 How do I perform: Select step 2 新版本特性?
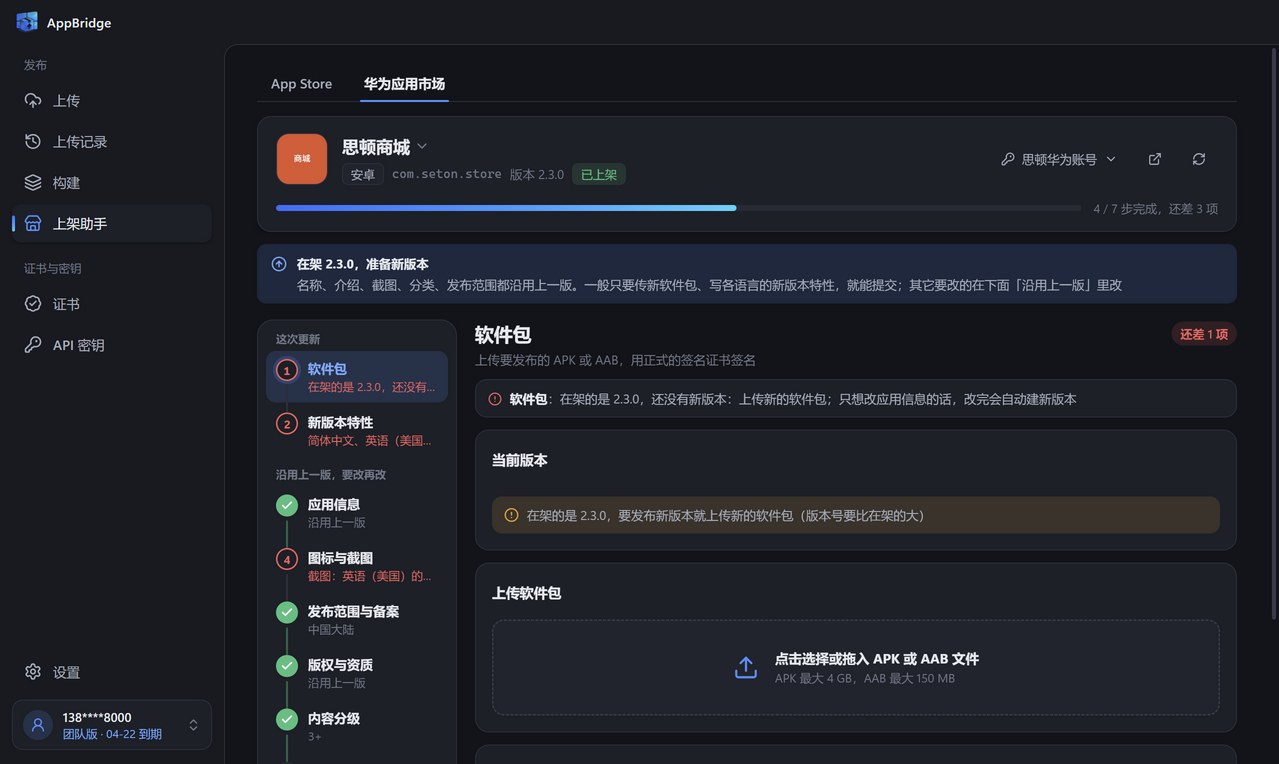[x=357, y=431]
